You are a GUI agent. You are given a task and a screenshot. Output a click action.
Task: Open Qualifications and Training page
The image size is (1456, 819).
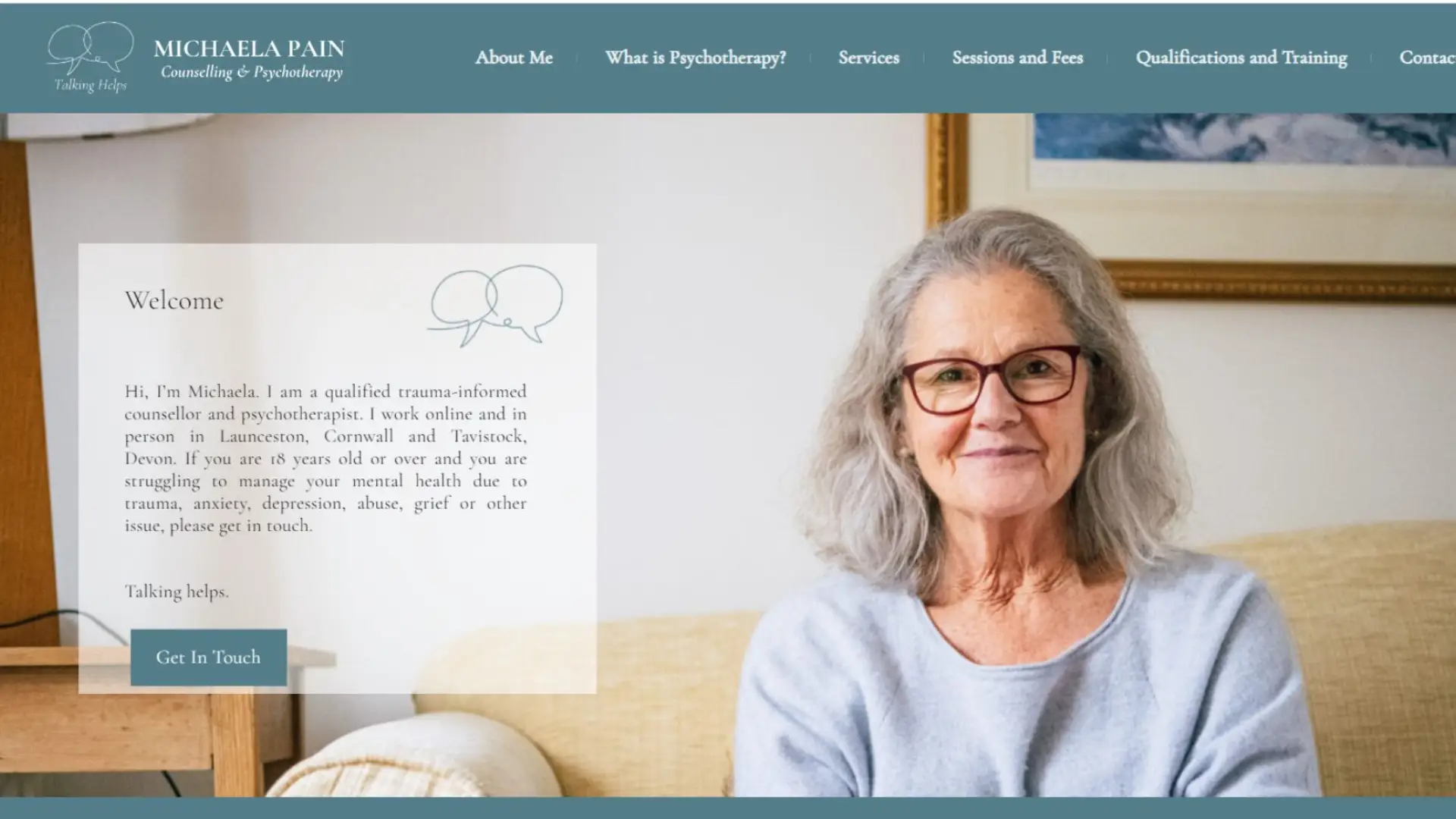tap(1241, 58)
